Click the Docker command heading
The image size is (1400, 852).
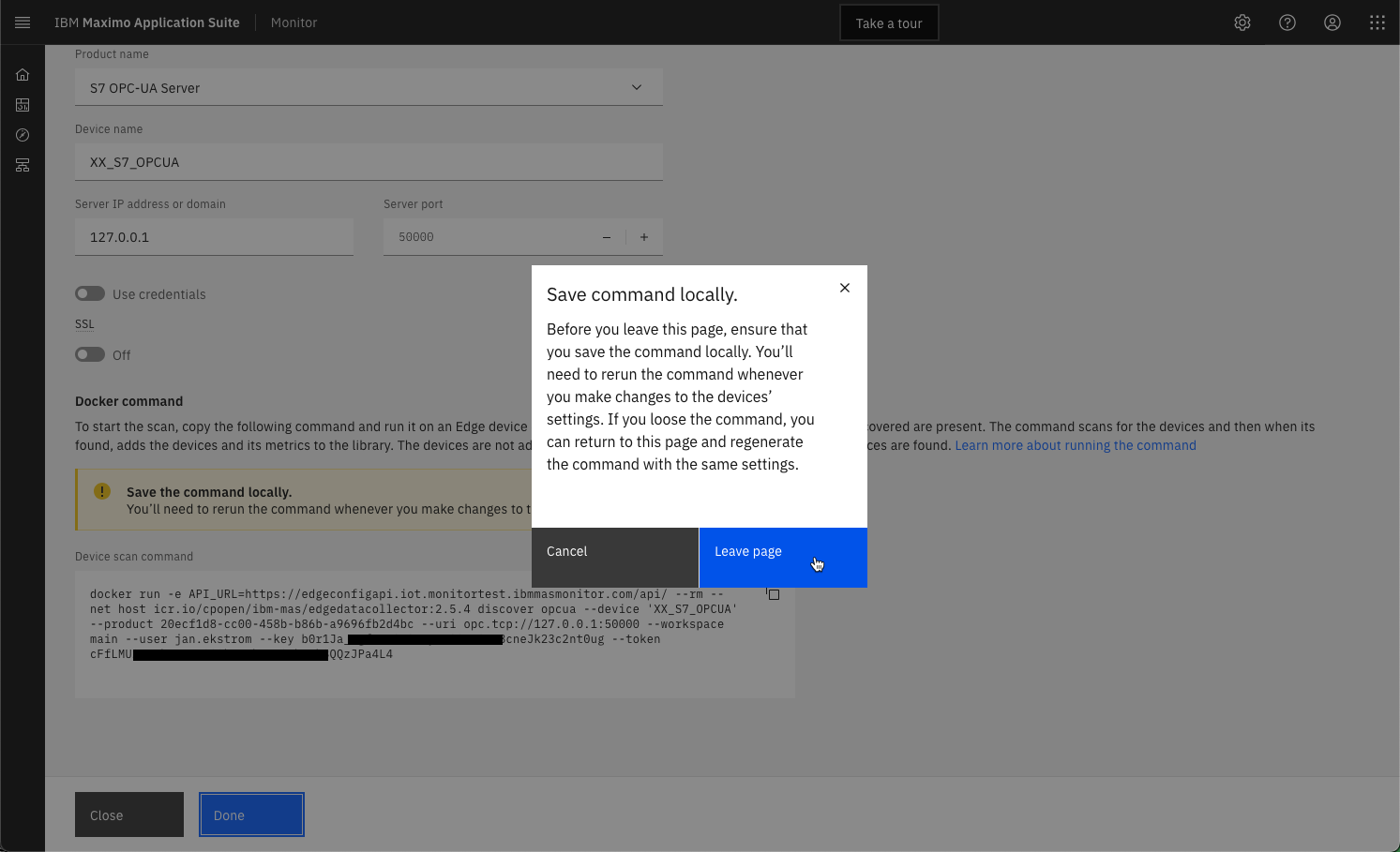[x=129, y=401]
